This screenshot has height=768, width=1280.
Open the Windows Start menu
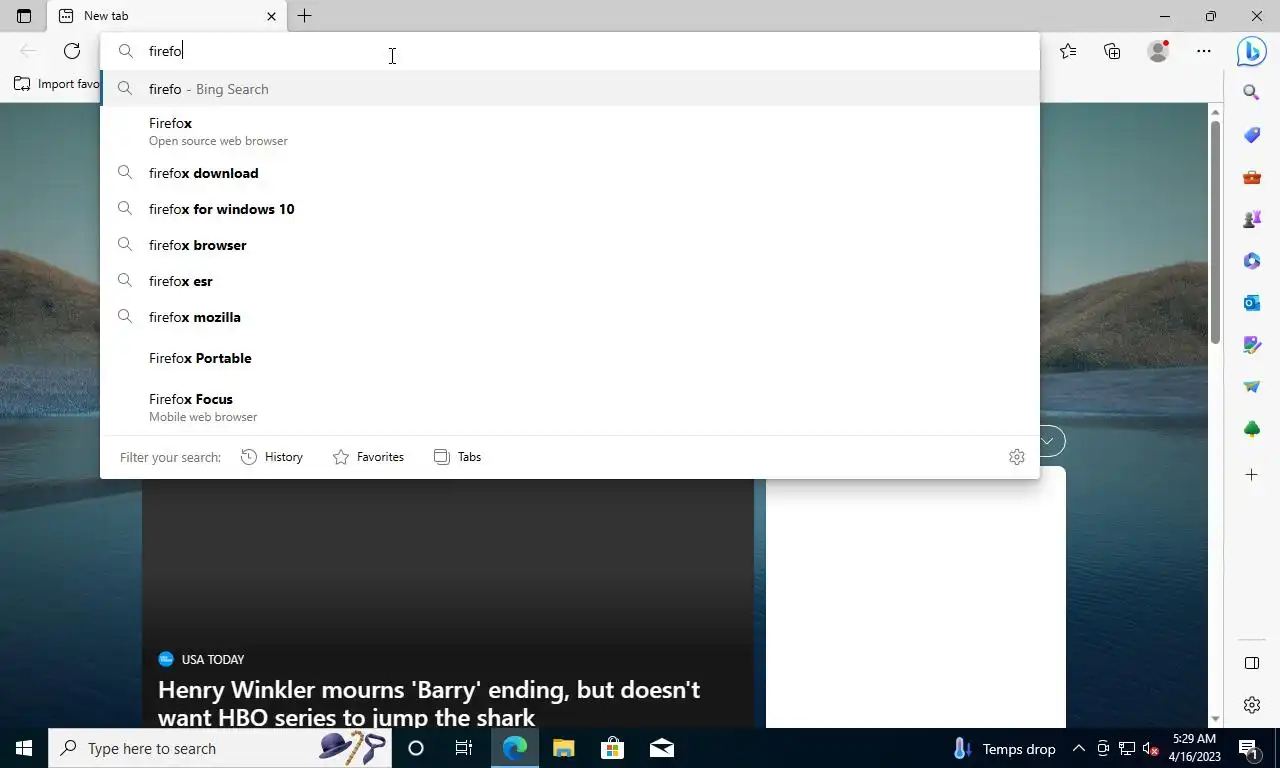tap(24, 748)
